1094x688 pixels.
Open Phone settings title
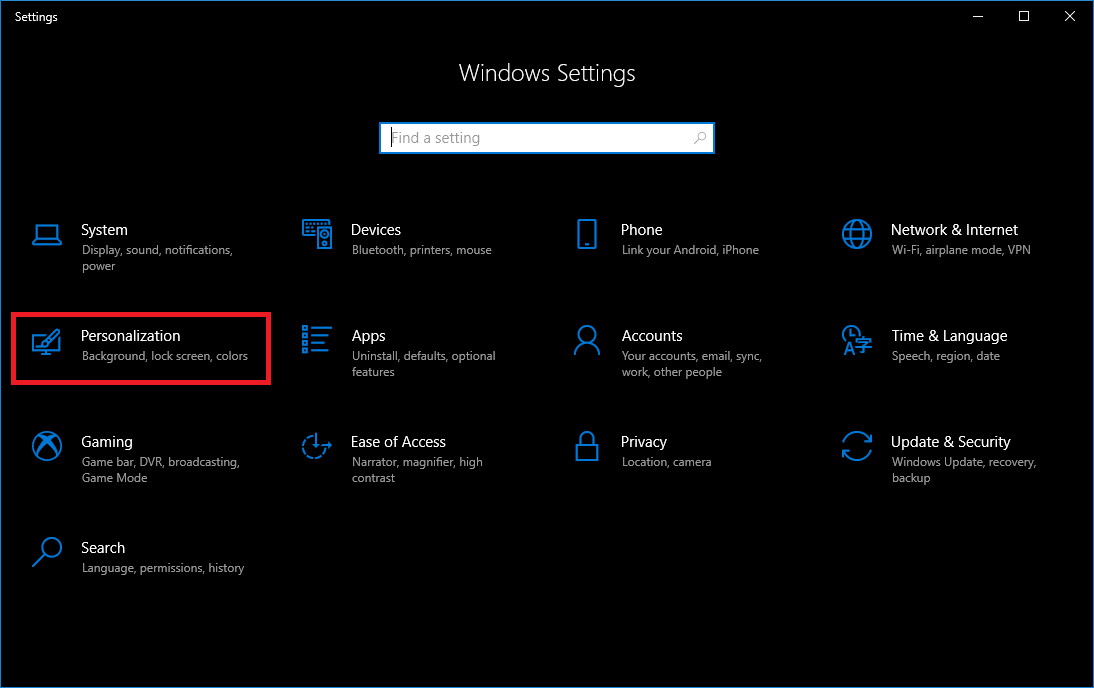click(641, 230)
